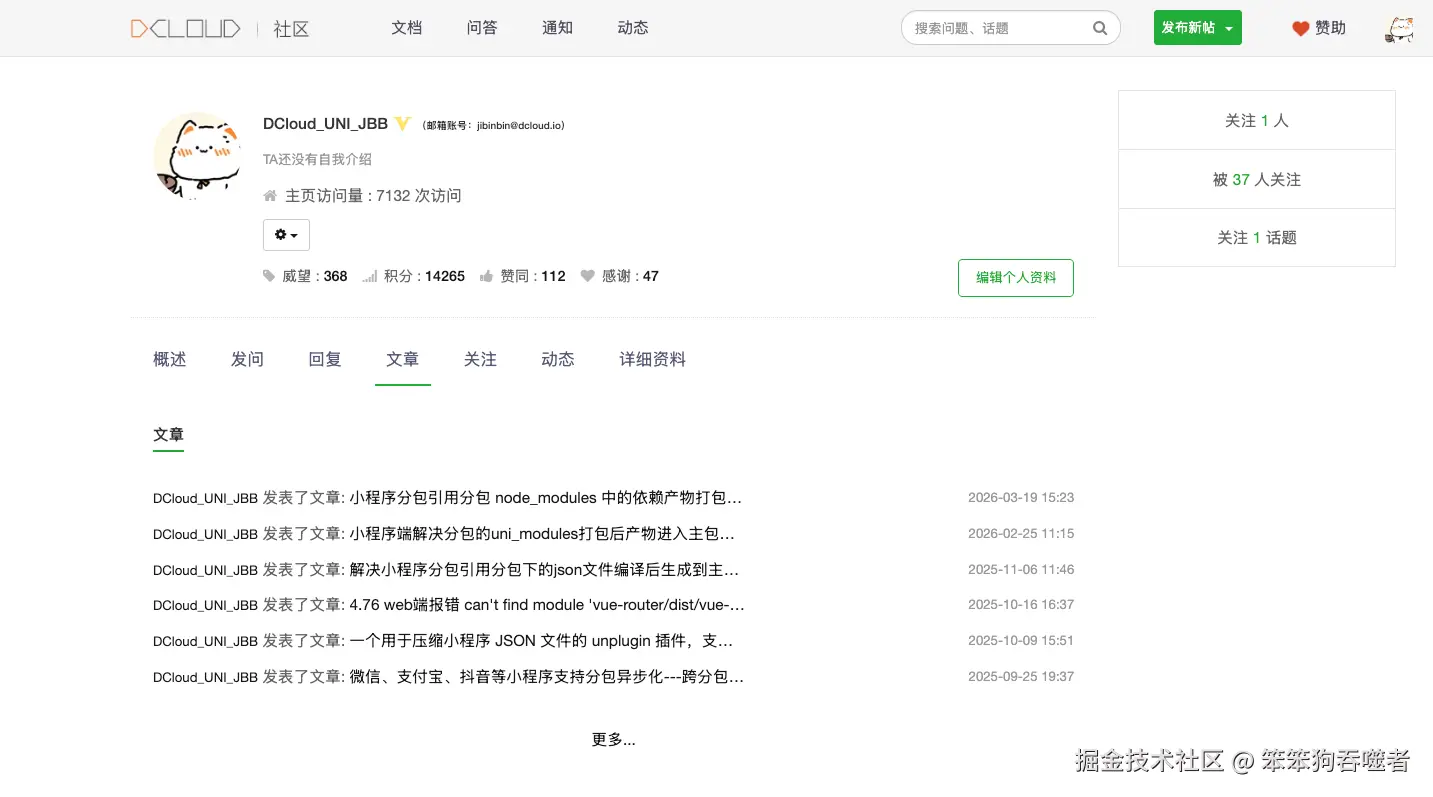This screenshot has height=797, width=1433.
Task: Click the heart icon beside 感谢
Action: coord(588,276)
